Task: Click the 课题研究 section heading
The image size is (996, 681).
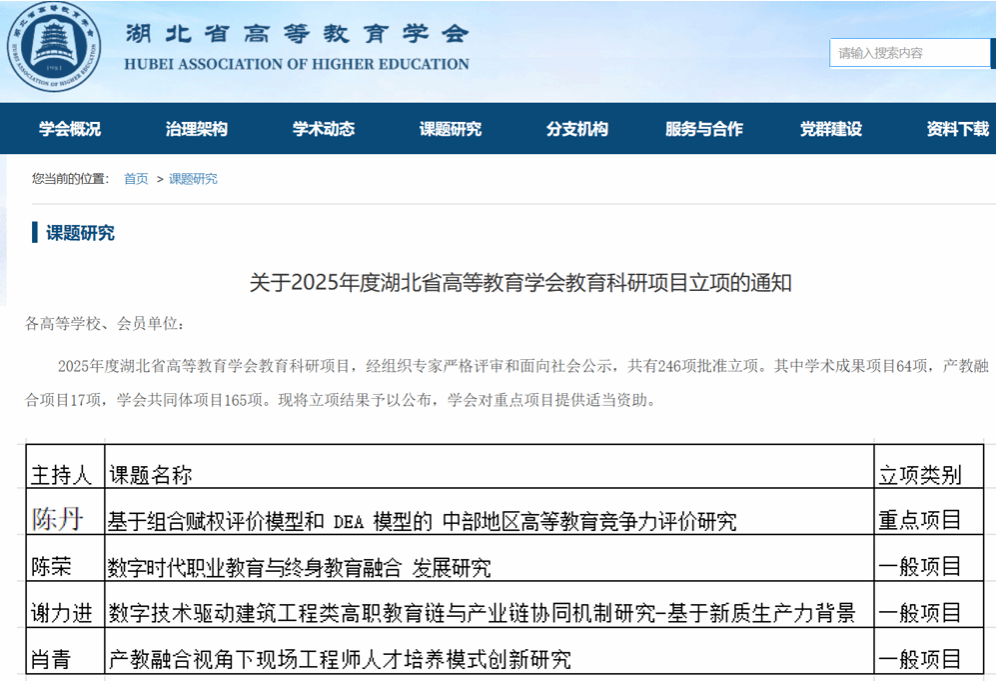Action: 80,233
